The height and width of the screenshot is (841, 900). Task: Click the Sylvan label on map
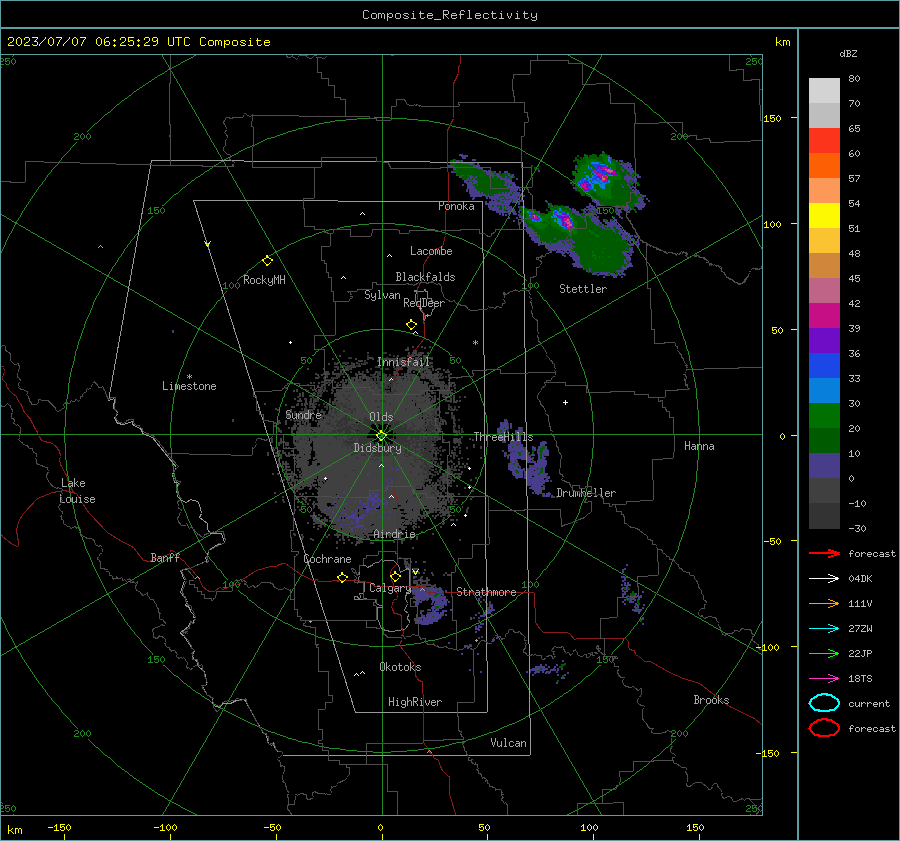(382, 295)
